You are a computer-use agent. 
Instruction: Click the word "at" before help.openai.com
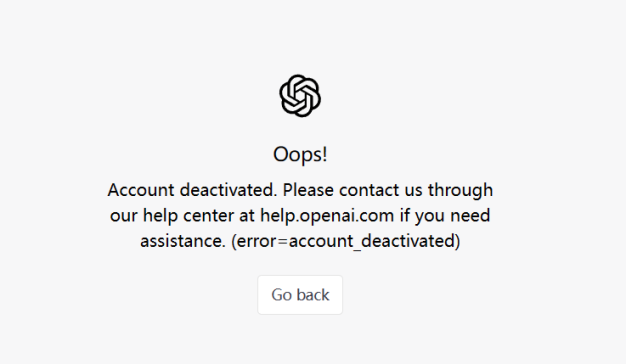coord(247,216)
